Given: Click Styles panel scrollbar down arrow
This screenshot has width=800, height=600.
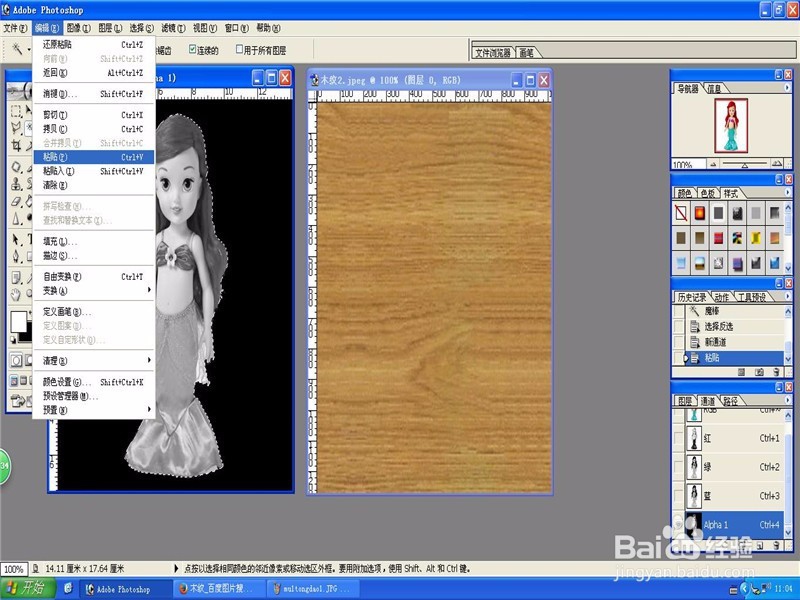Looking at the screenshot, I should (x=788, y=267).
